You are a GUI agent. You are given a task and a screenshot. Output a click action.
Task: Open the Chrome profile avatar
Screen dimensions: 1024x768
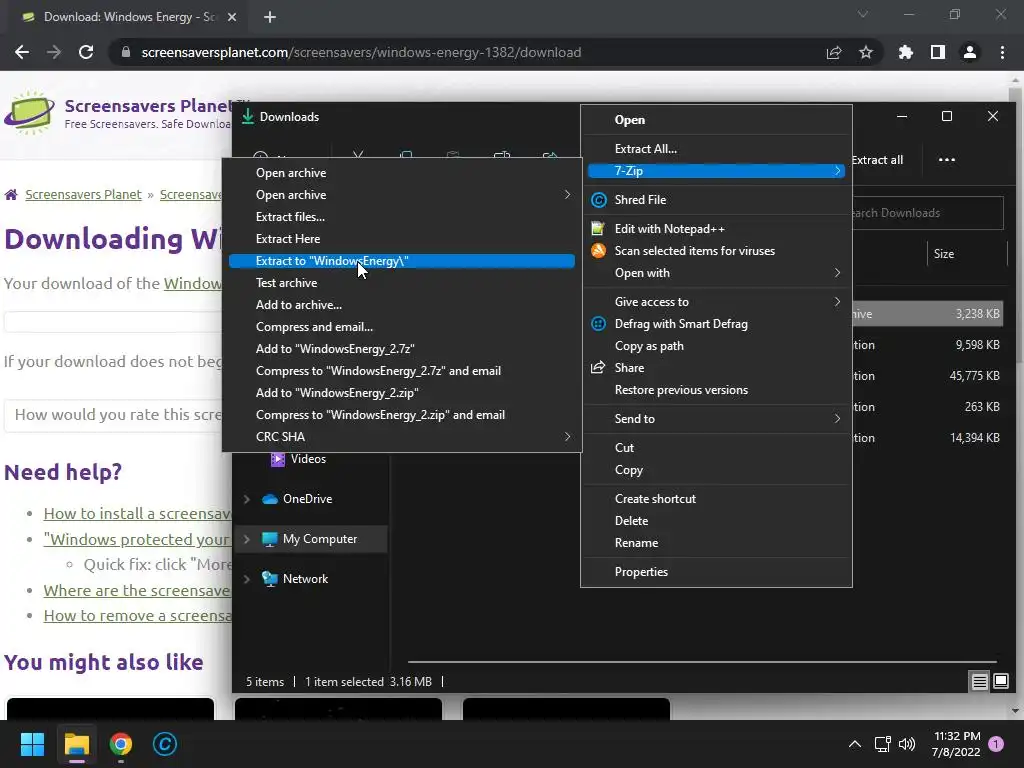pos(970,52)
